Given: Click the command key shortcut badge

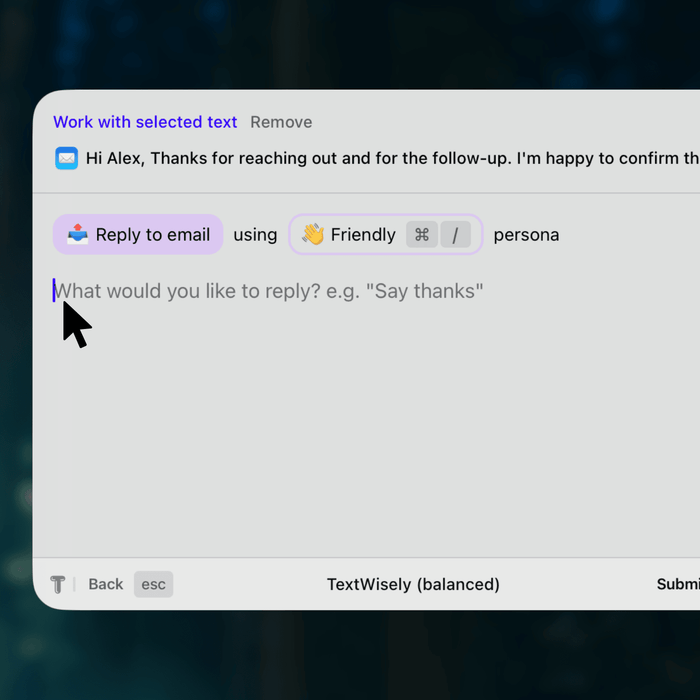Looking at the screenshot, I should [422, 234].
